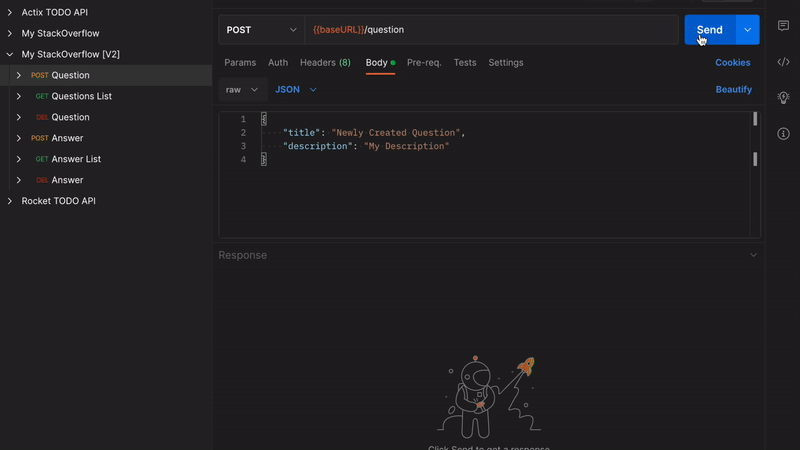Select the POST Answer request

pos(106,138)
